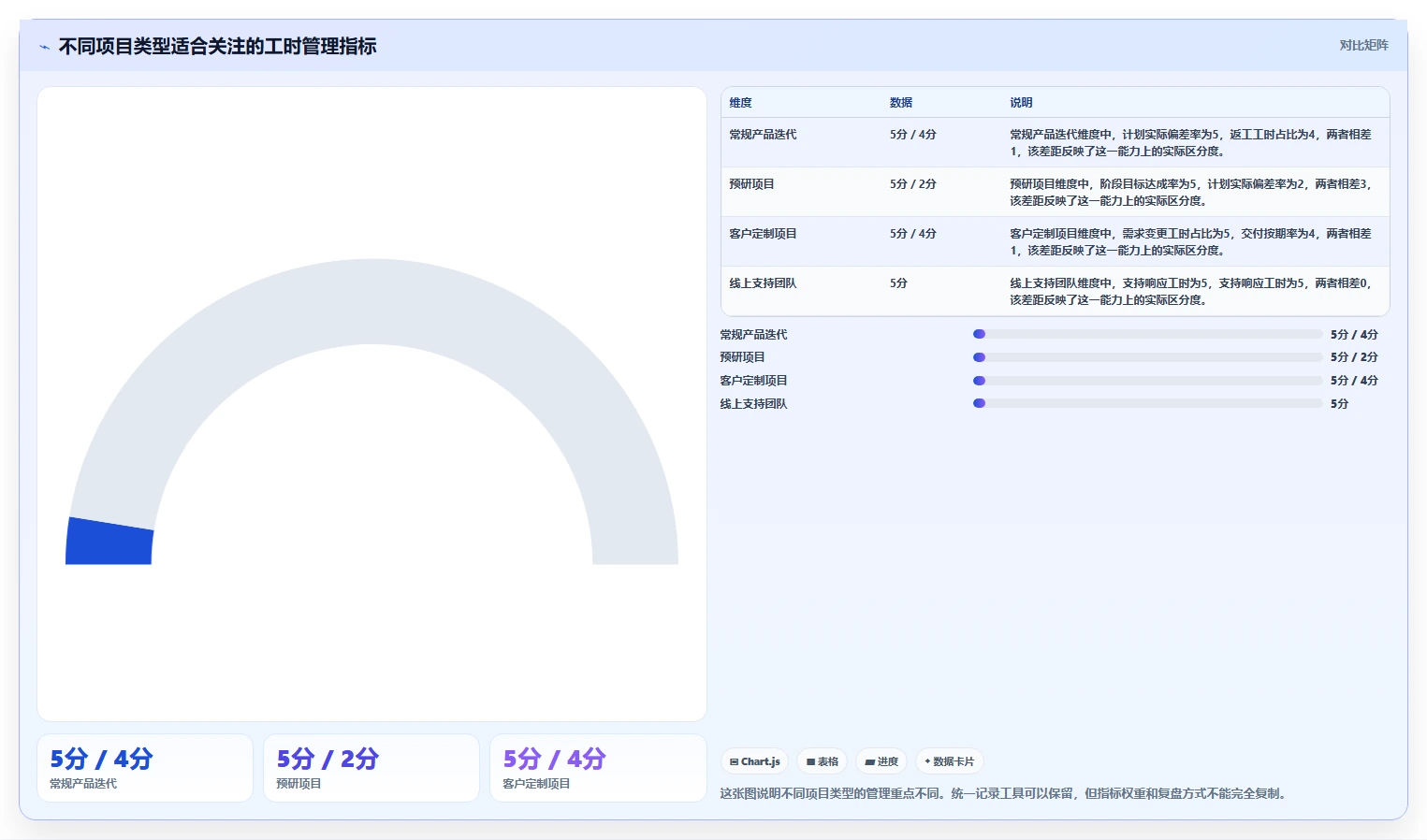Click the title 不同项目类型适合关注的工时管理指标
Viewport: 1427px width, 840px height.
click(217, 46)
